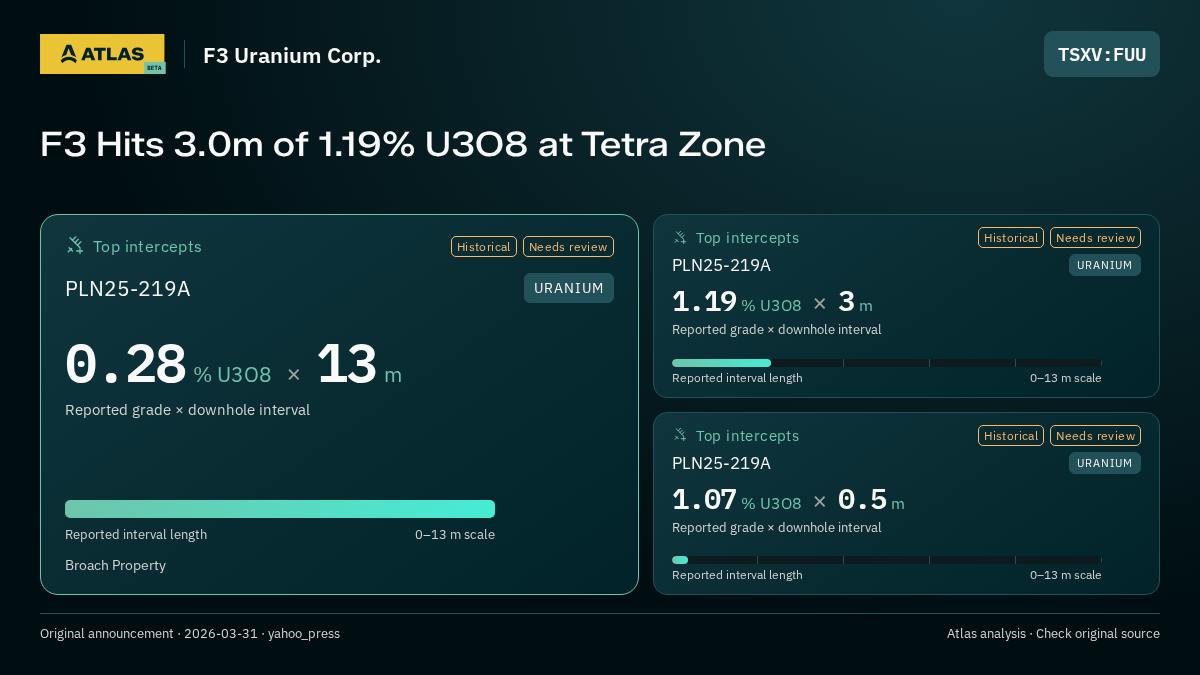Select the F3 Uranium Corp. company name
This screenshot has width=1200, height=675.
pyautogui.click(x=292, y=56)
